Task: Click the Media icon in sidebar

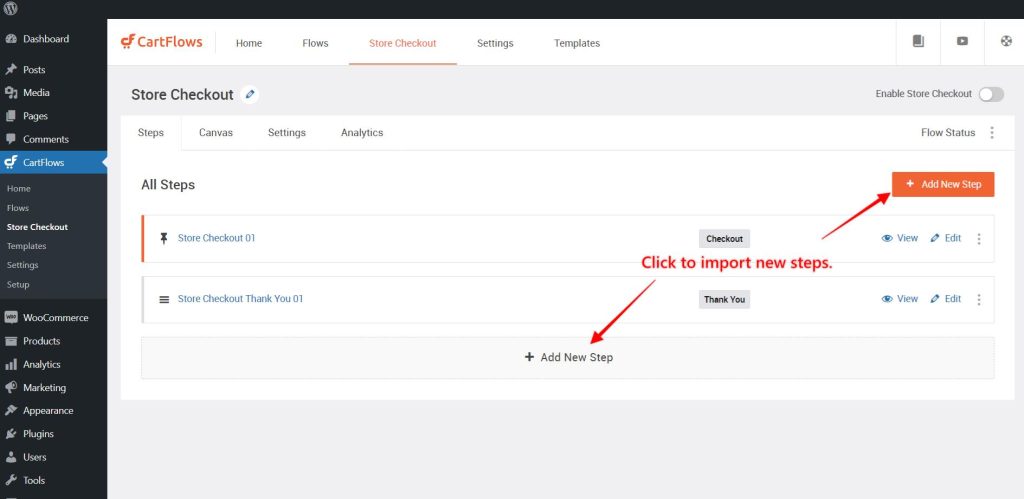Action: pyautogui.click(x=10, y=93)
